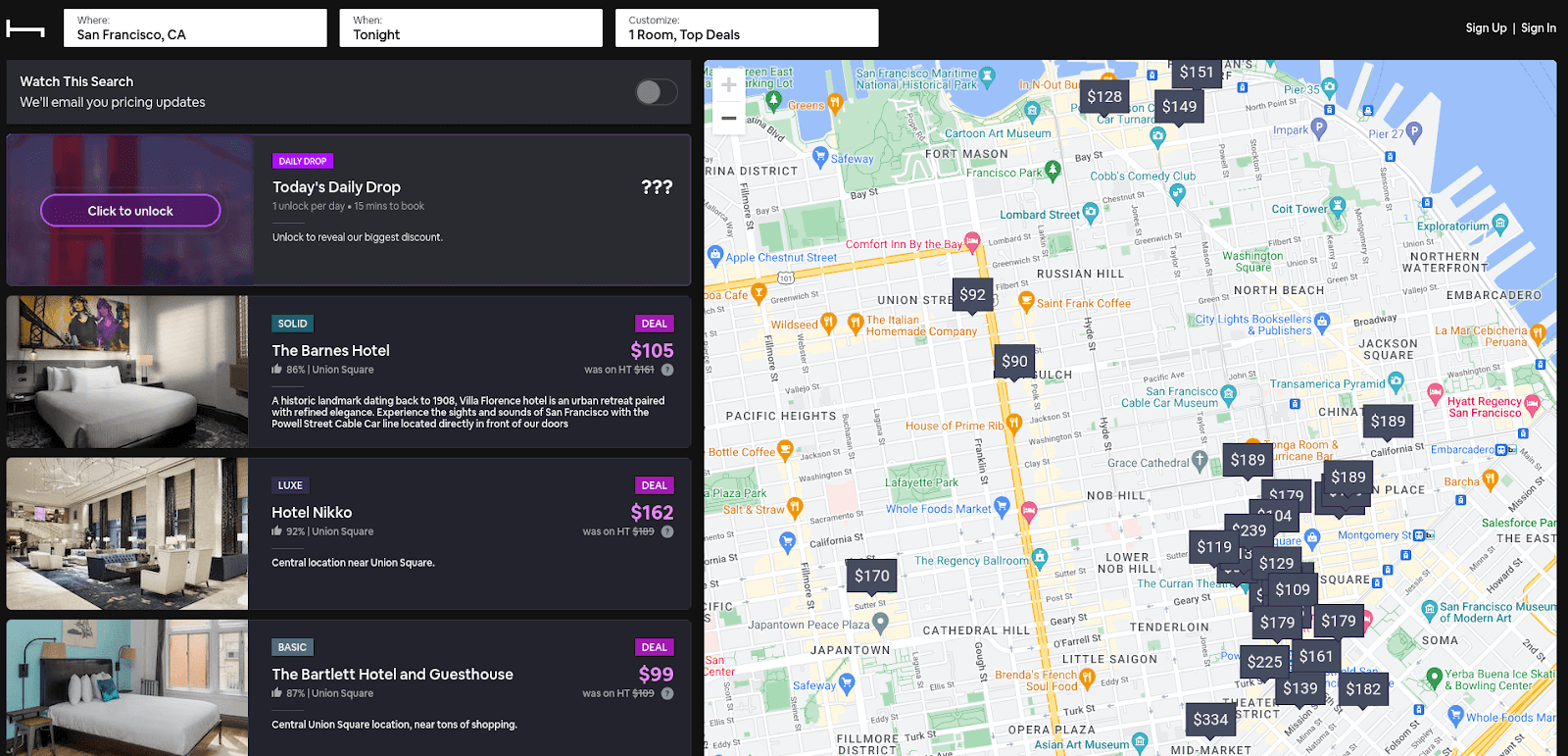The image size is (1568, 756).
Task: Click the Bottle Coffee map pin
Action: click(784, 450)
